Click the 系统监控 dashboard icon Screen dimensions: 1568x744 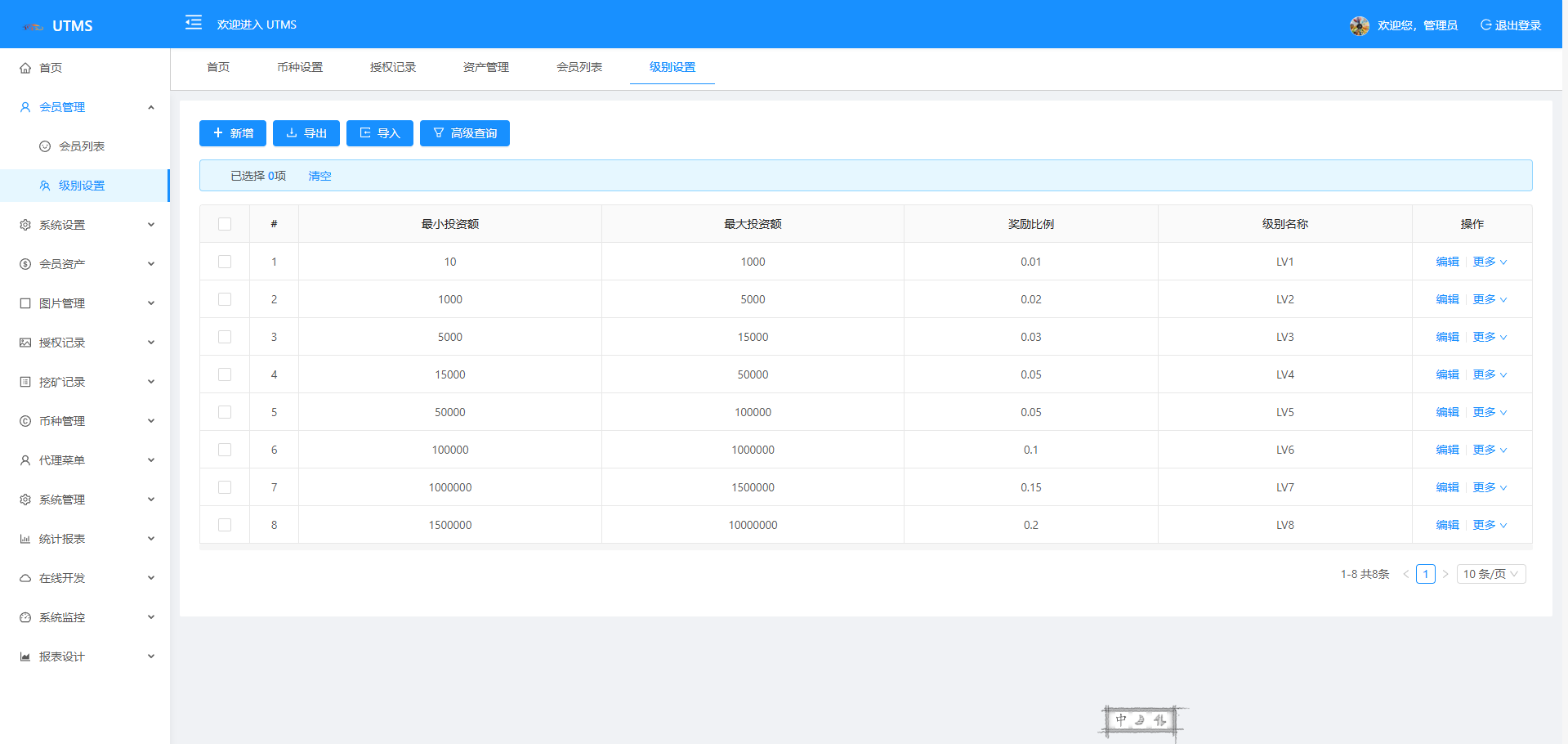click(25, 617)
